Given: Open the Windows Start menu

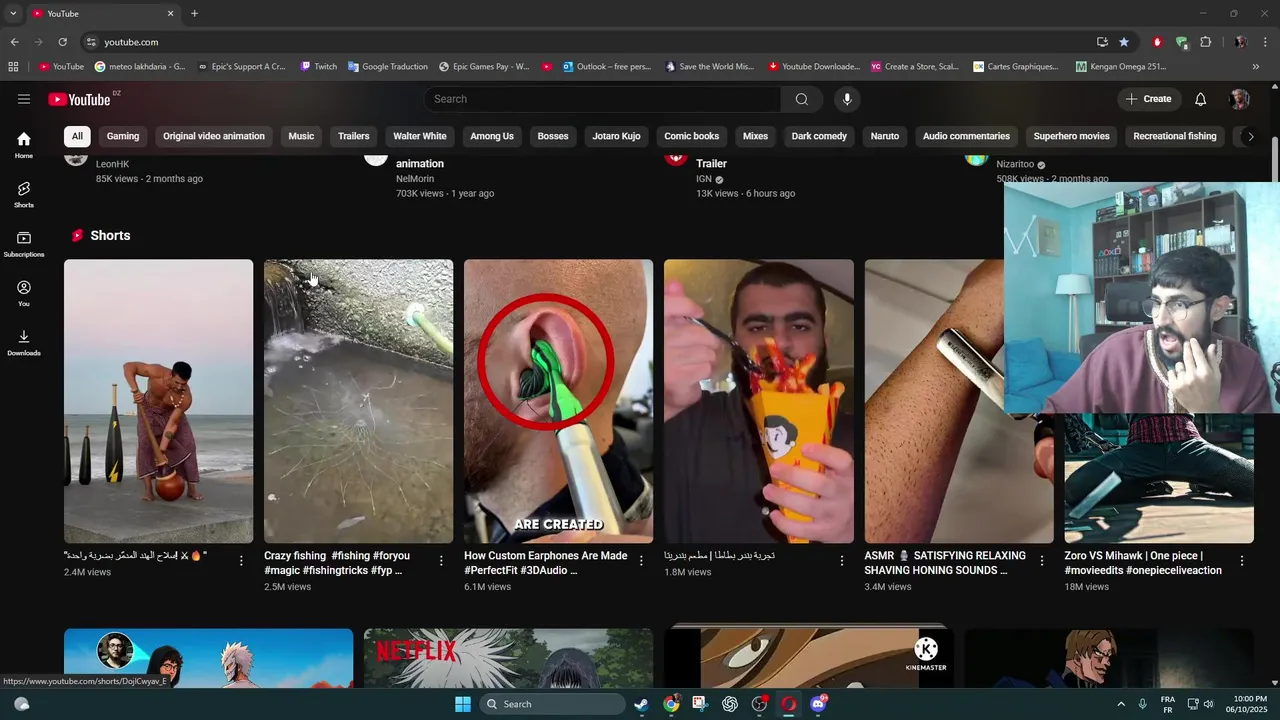Looking at the screenshot, I should pos(463,704).
